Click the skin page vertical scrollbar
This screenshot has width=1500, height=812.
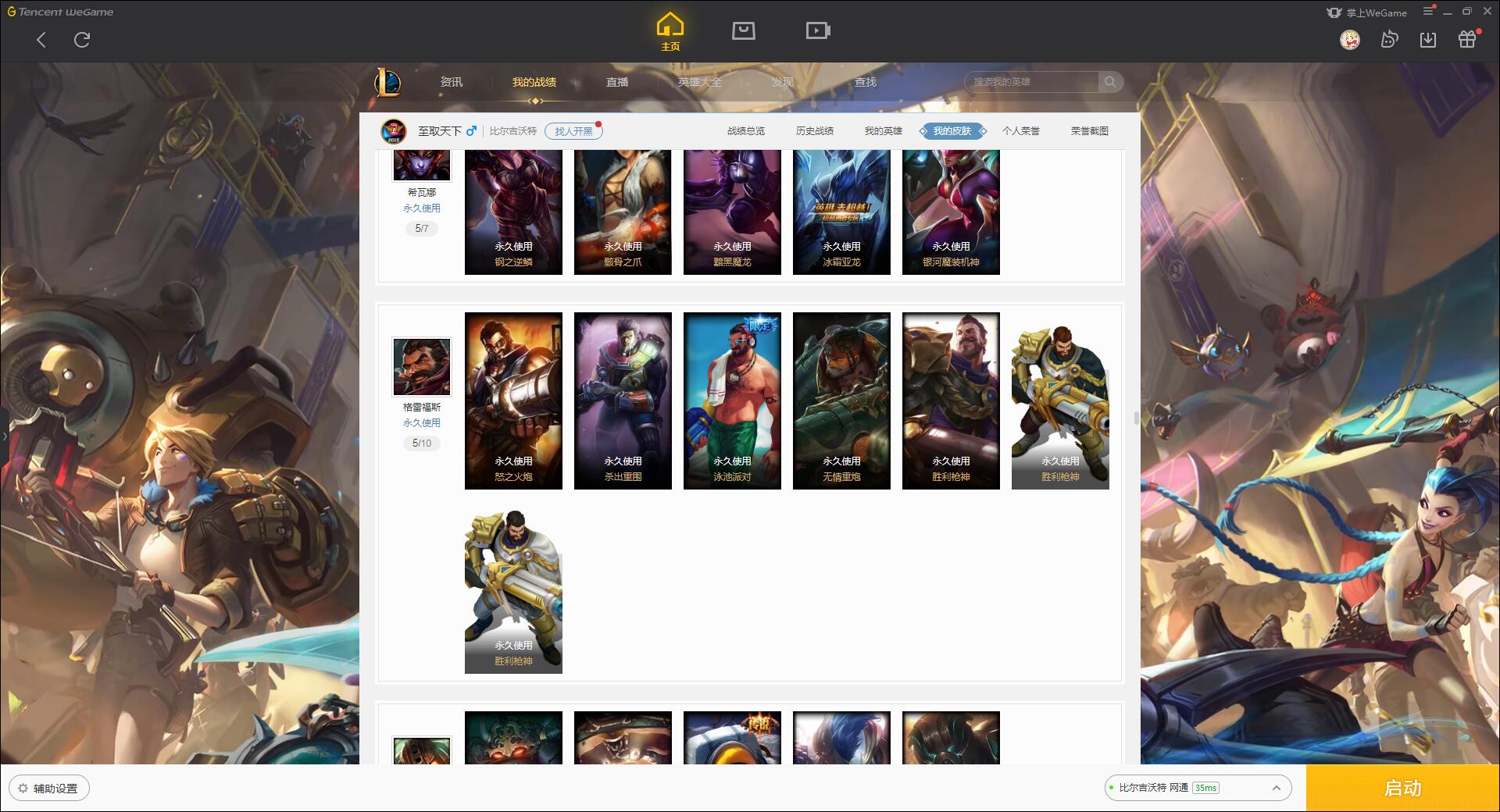click(1137, 418)
